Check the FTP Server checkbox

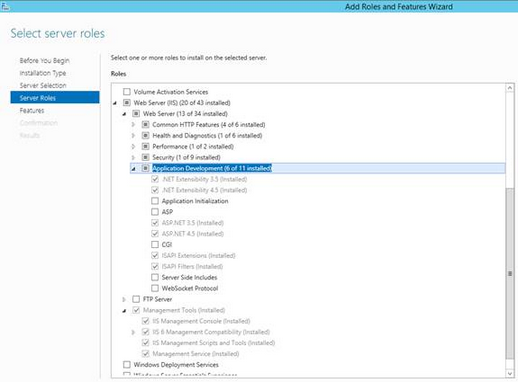[x=136, y=299]
